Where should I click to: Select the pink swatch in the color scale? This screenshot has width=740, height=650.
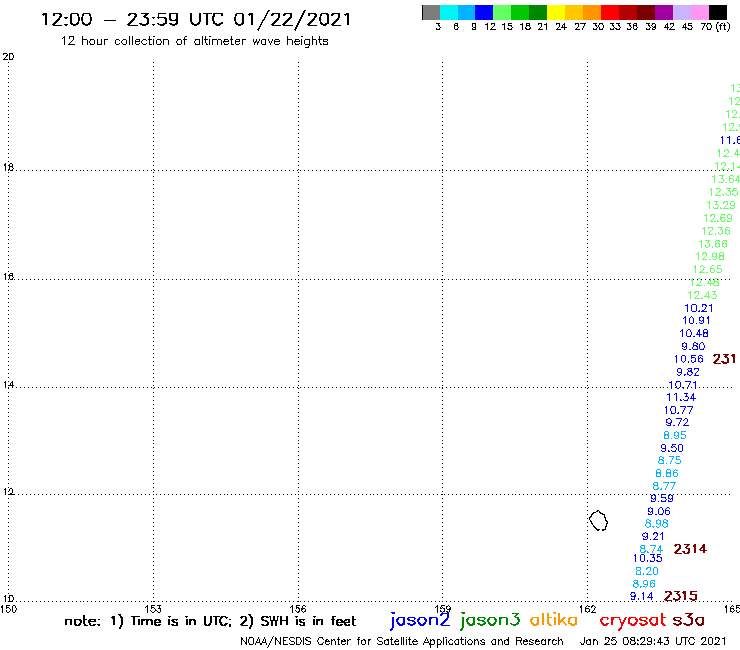[x=699, y=12]
